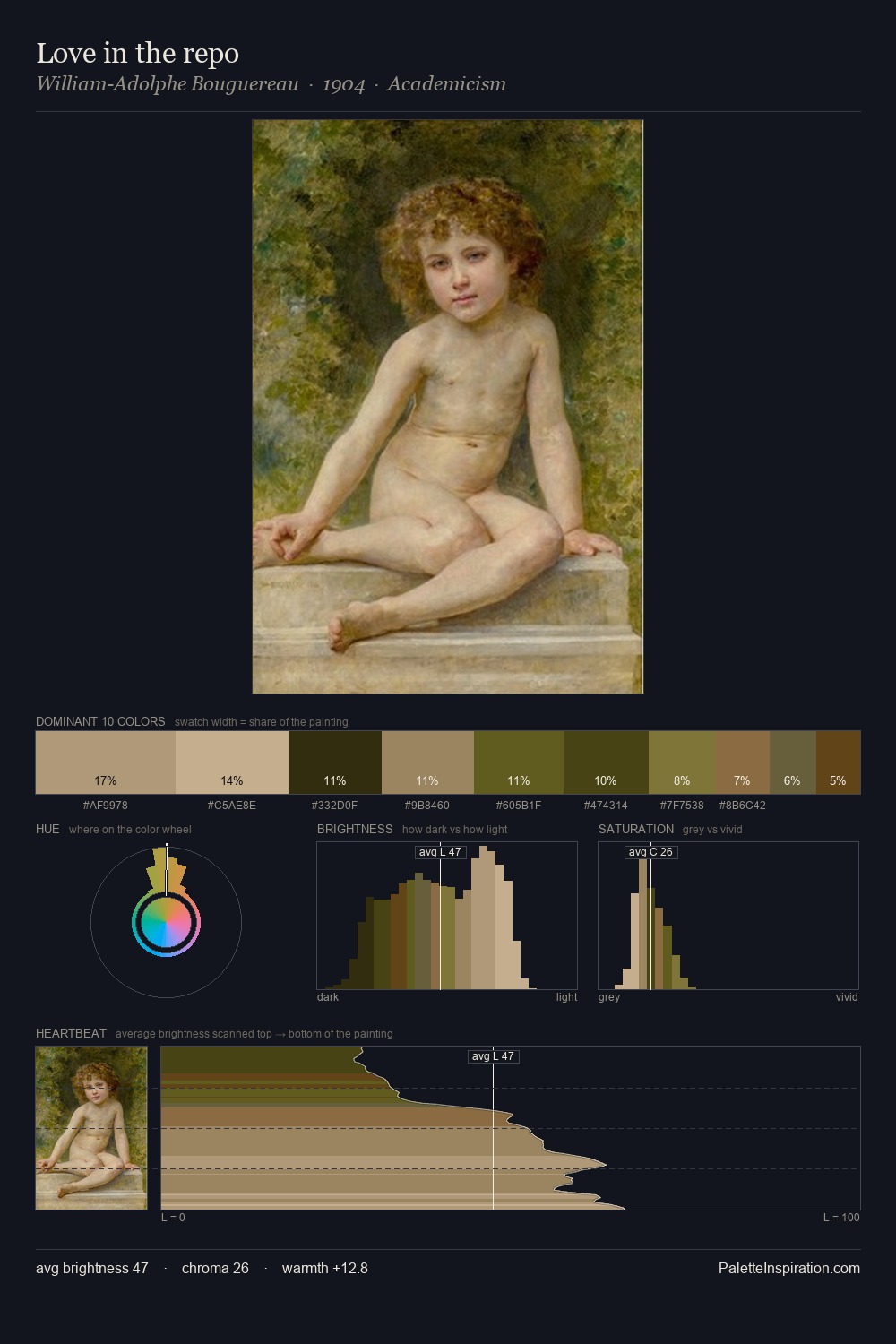Click the brightness histogram chart
The height and width of the screenshot is (1344, 896).
point(447,916)
